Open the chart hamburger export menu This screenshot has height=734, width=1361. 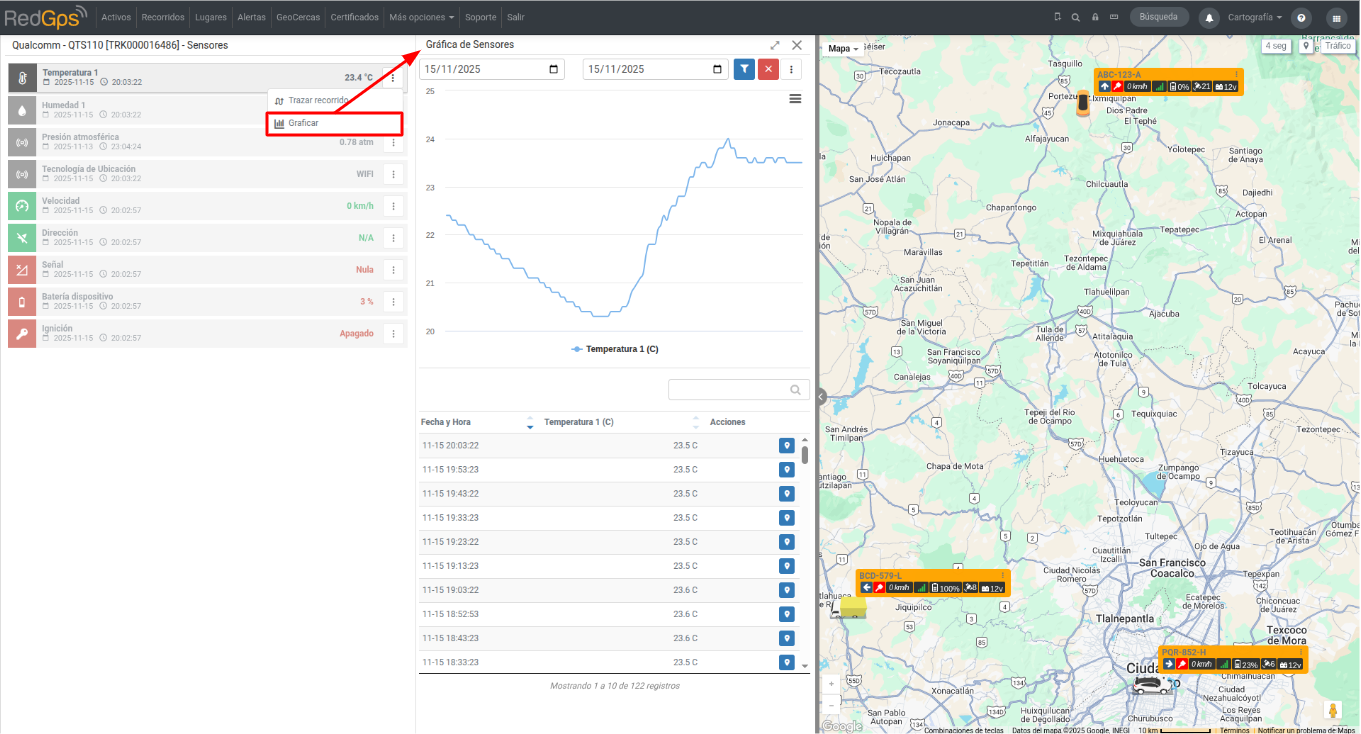tap(795, 99)
